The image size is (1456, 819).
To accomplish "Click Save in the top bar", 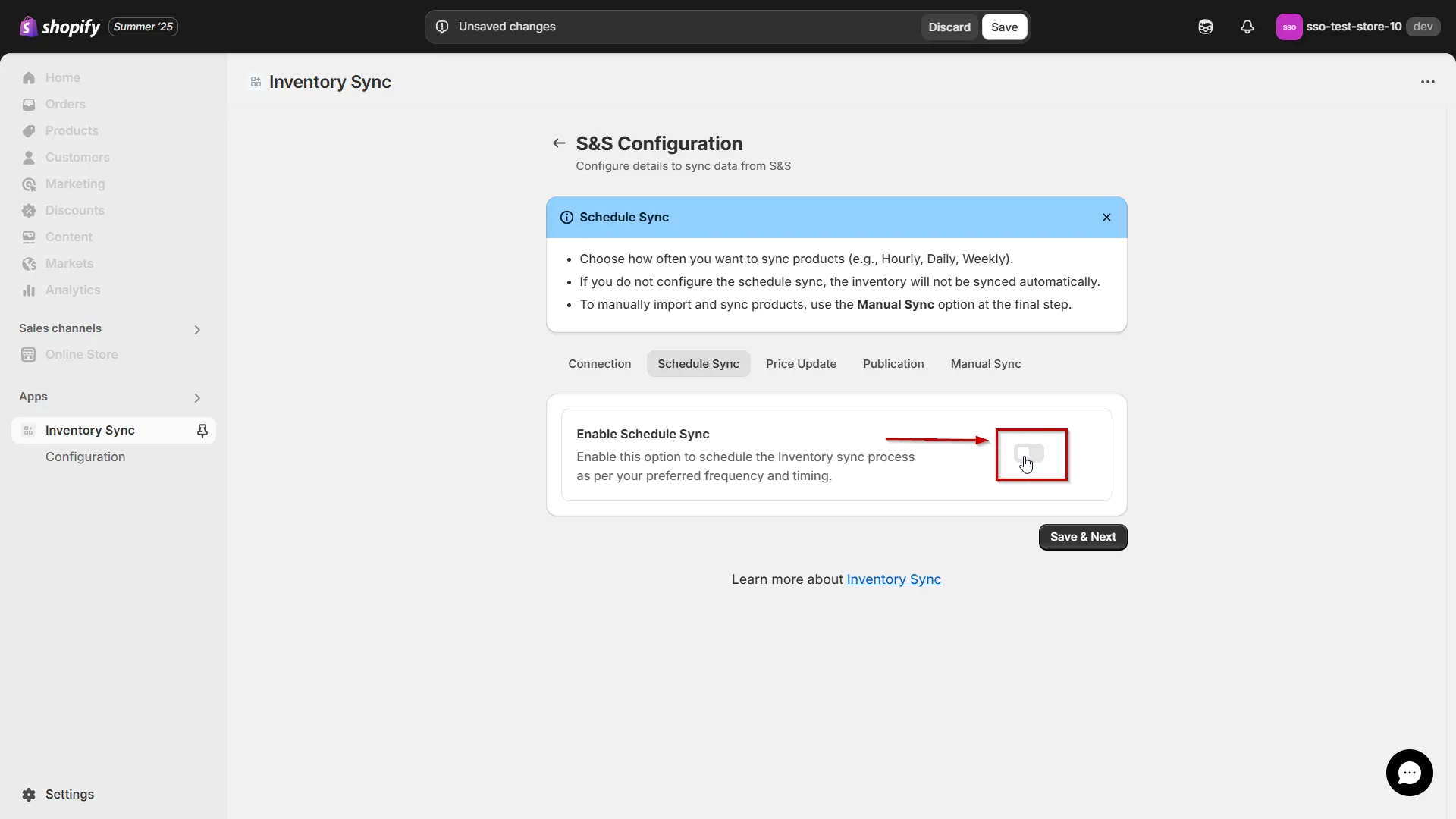I will pyautogui.click(x=1004, y=27).
